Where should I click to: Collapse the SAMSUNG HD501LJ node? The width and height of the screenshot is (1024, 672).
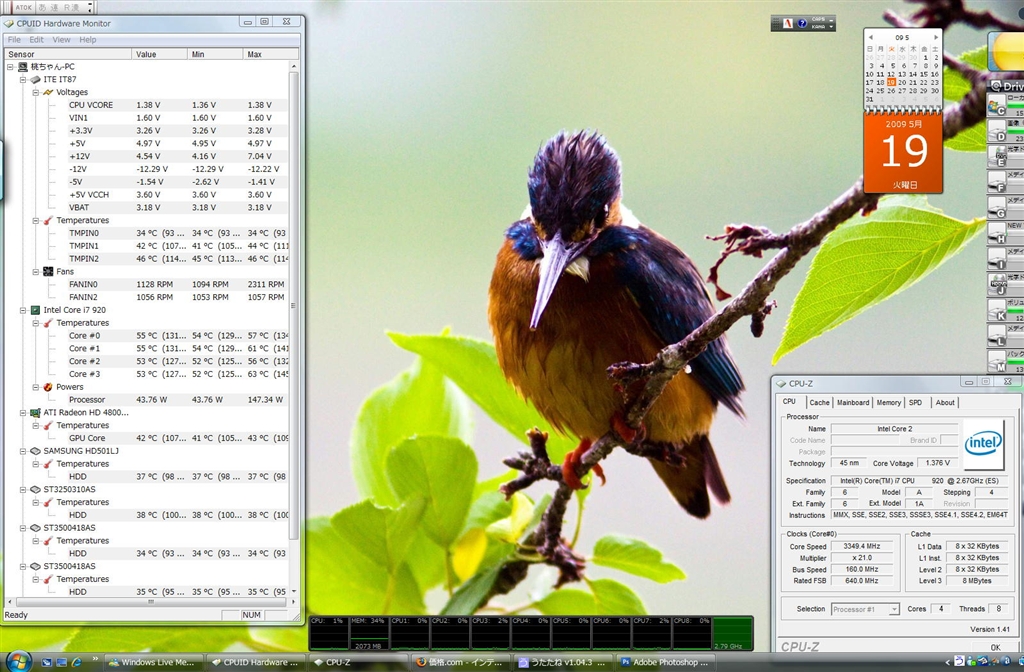(x=23, y=451)
